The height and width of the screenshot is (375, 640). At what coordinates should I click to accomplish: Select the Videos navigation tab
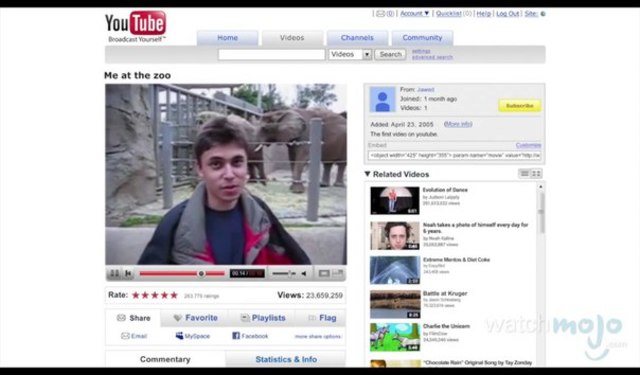point(292,38)
